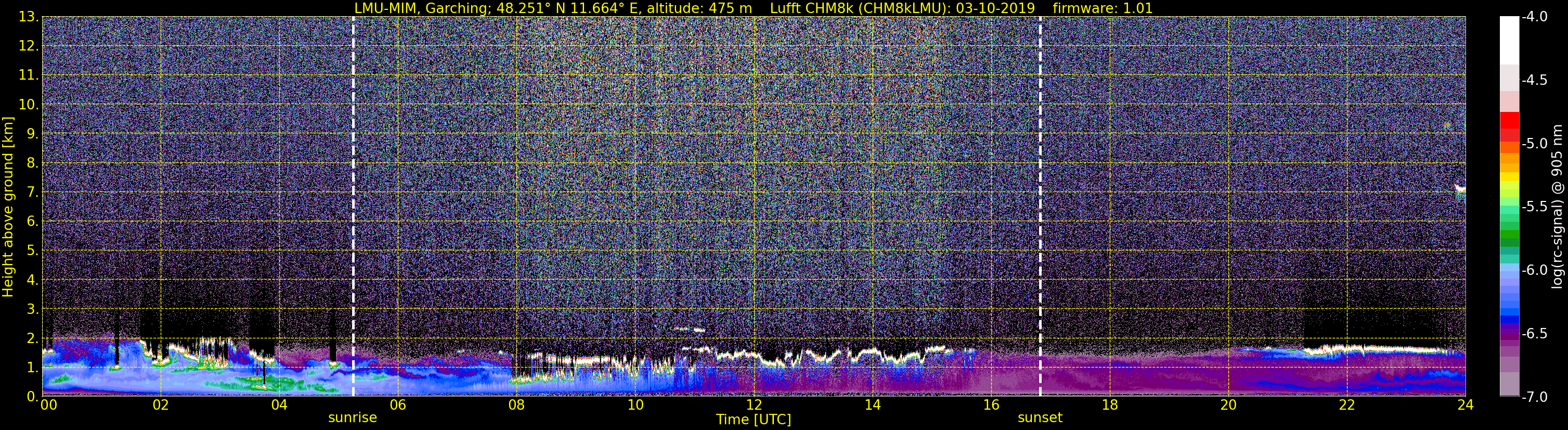
Task: Click the "13." height axis tick label
Action: (29, 17)
